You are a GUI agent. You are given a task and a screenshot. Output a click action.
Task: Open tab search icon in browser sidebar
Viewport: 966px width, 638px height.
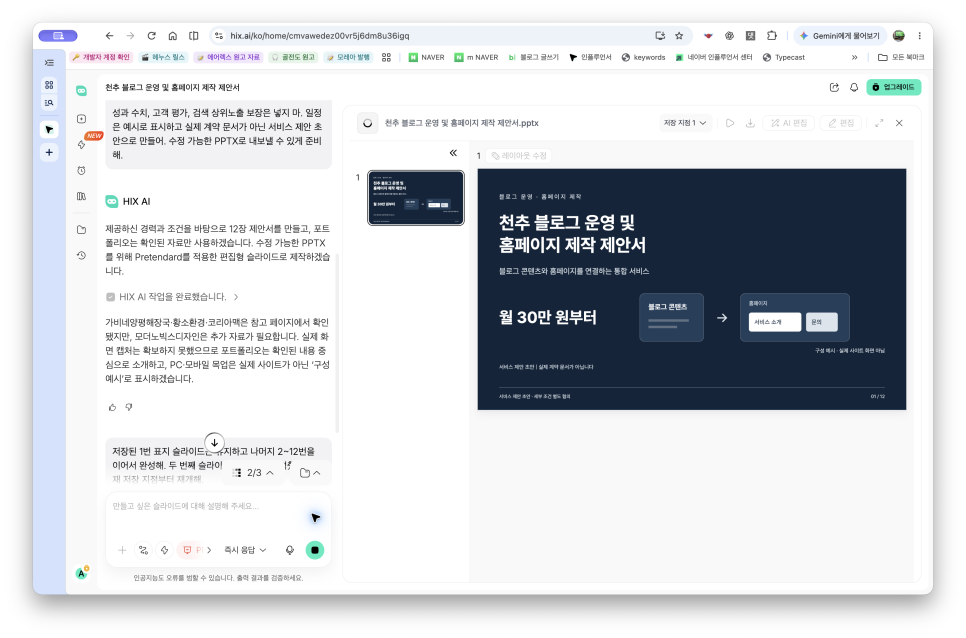pos(49,103)
